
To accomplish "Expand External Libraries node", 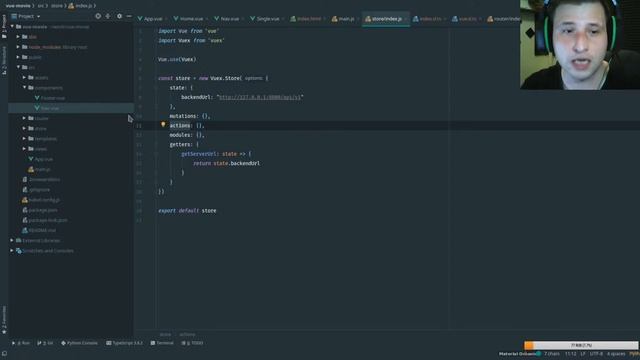I will point(12,241).
